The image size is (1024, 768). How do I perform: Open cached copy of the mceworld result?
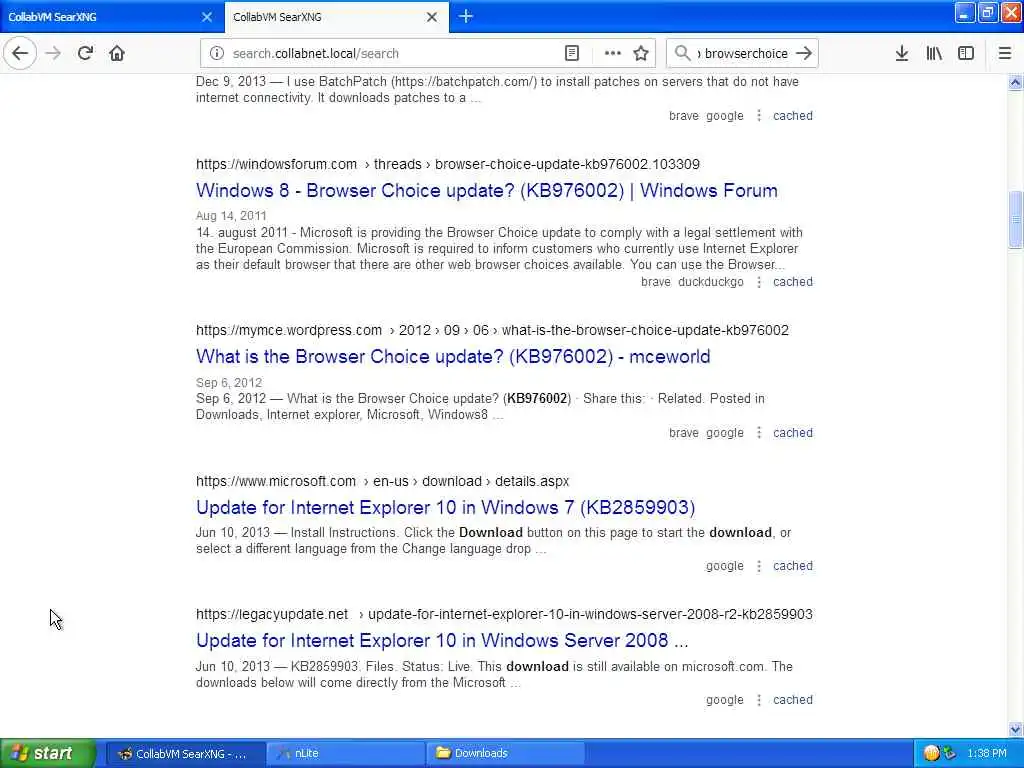coord(793,433)
